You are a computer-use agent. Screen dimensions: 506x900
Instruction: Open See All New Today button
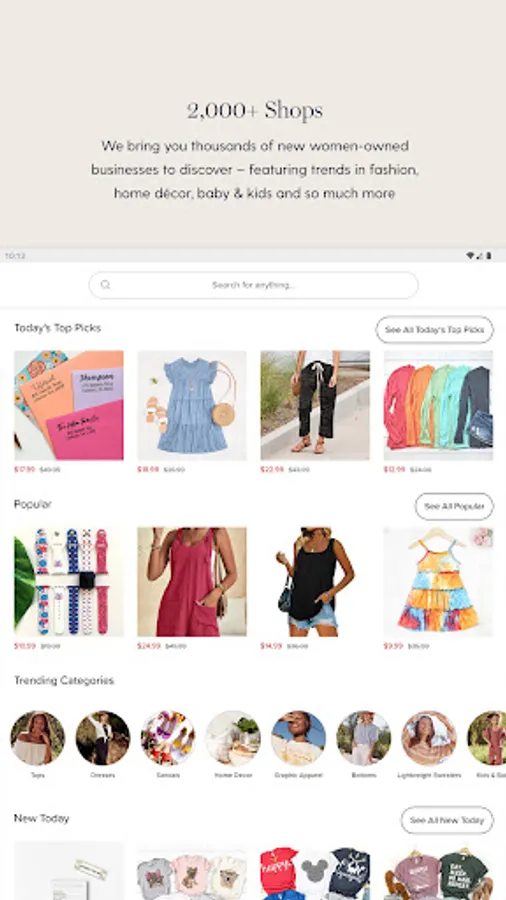[447, 820]
